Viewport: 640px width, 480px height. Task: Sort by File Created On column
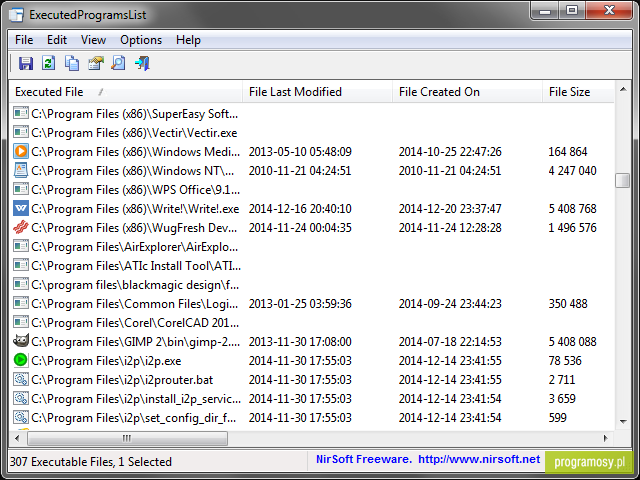tap(467, 92)
